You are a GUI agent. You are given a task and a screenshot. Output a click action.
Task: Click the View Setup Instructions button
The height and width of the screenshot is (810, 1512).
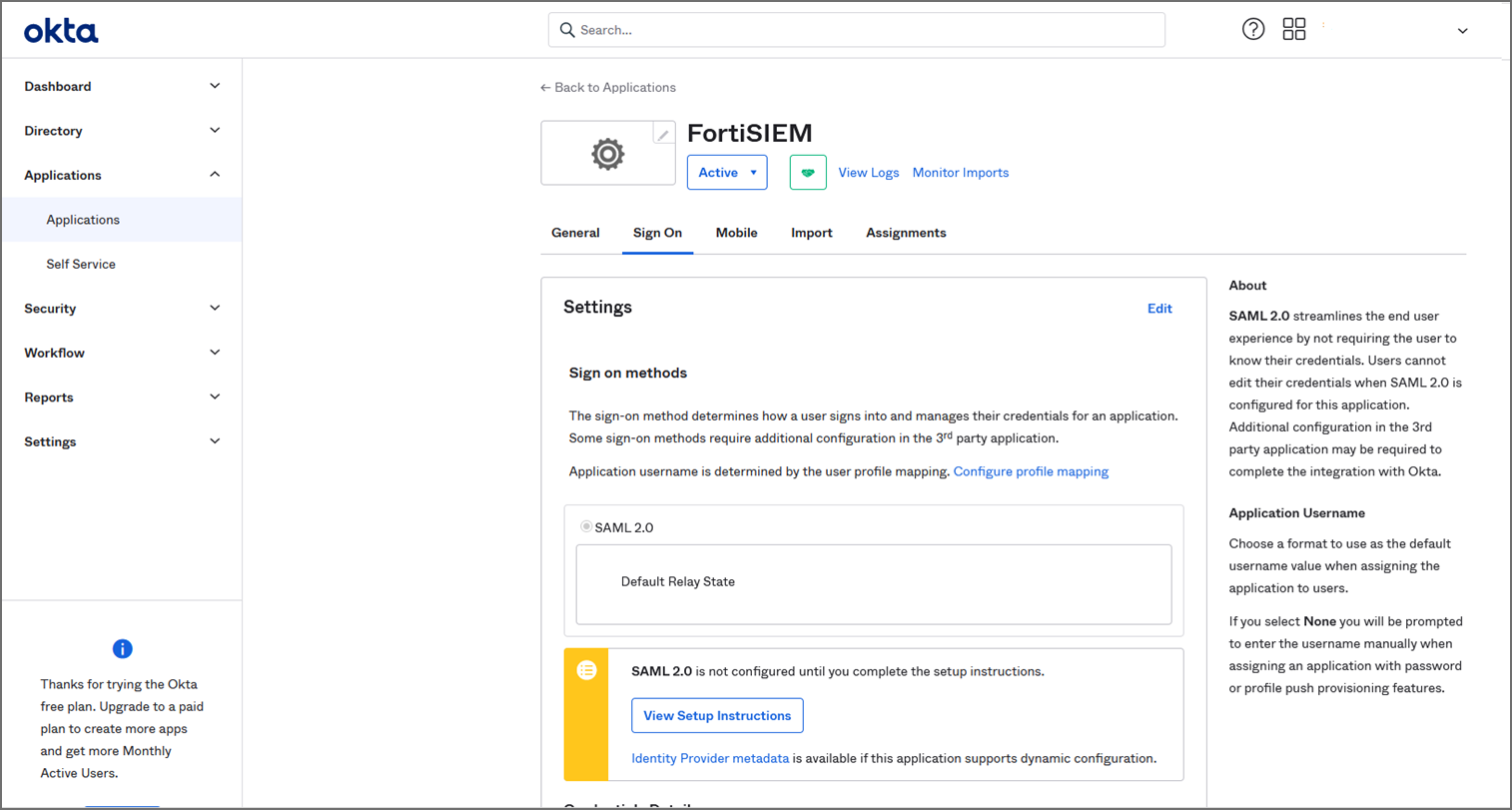click(717, 715)
